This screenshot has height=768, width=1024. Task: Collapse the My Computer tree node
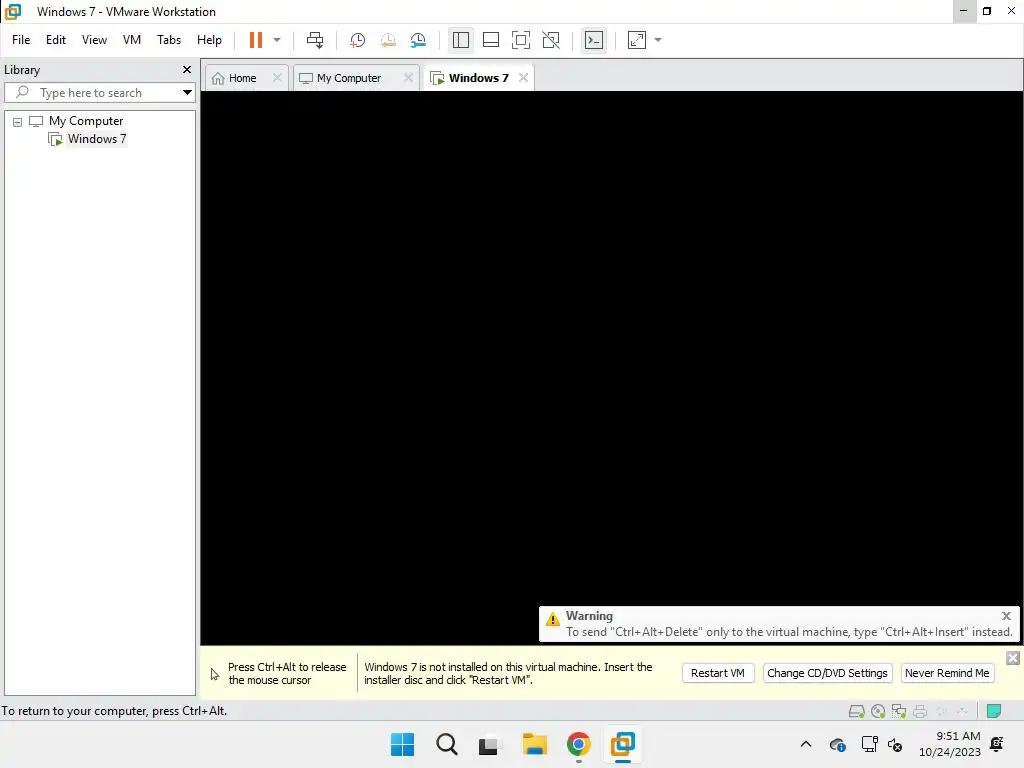(x=18, y=121)
